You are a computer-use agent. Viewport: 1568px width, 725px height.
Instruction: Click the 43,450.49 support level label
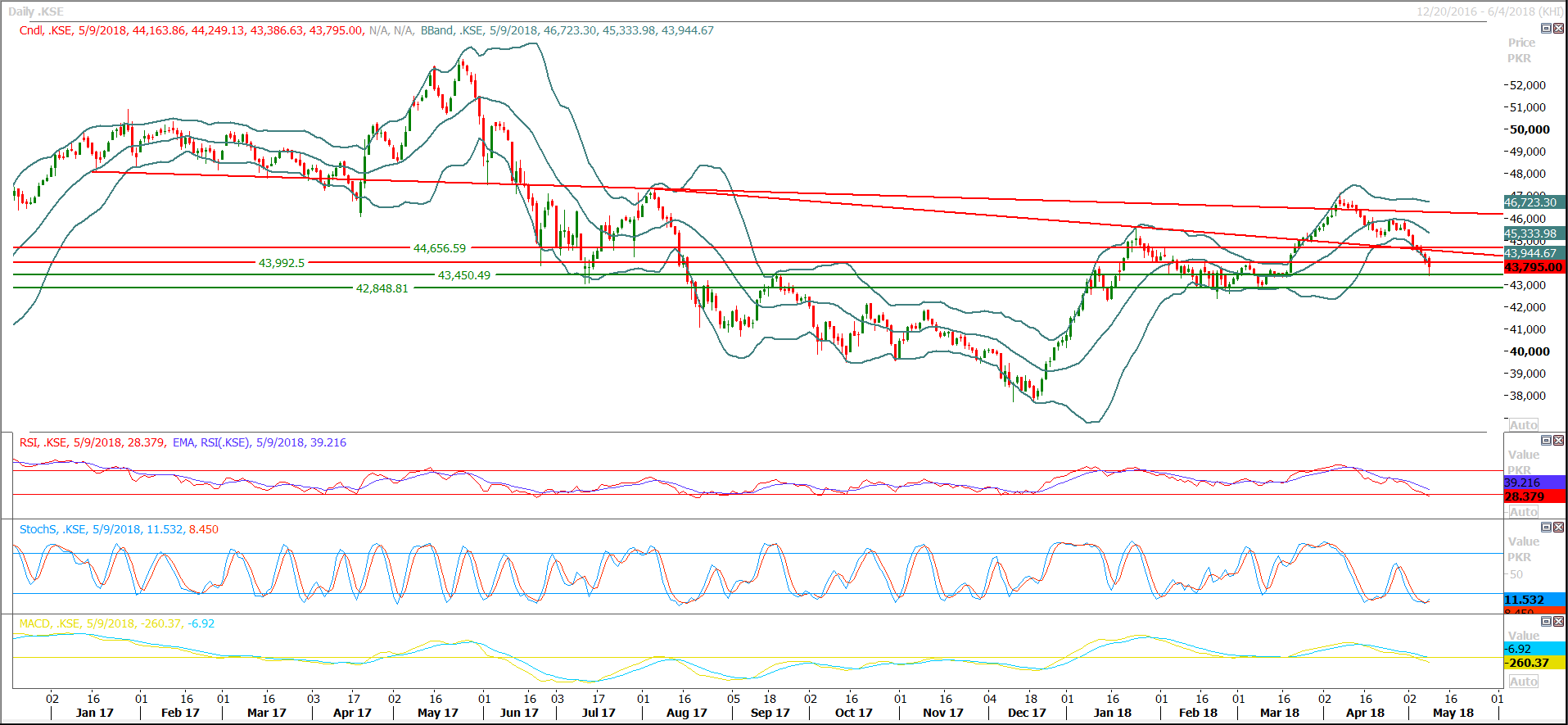pos(464,275)
